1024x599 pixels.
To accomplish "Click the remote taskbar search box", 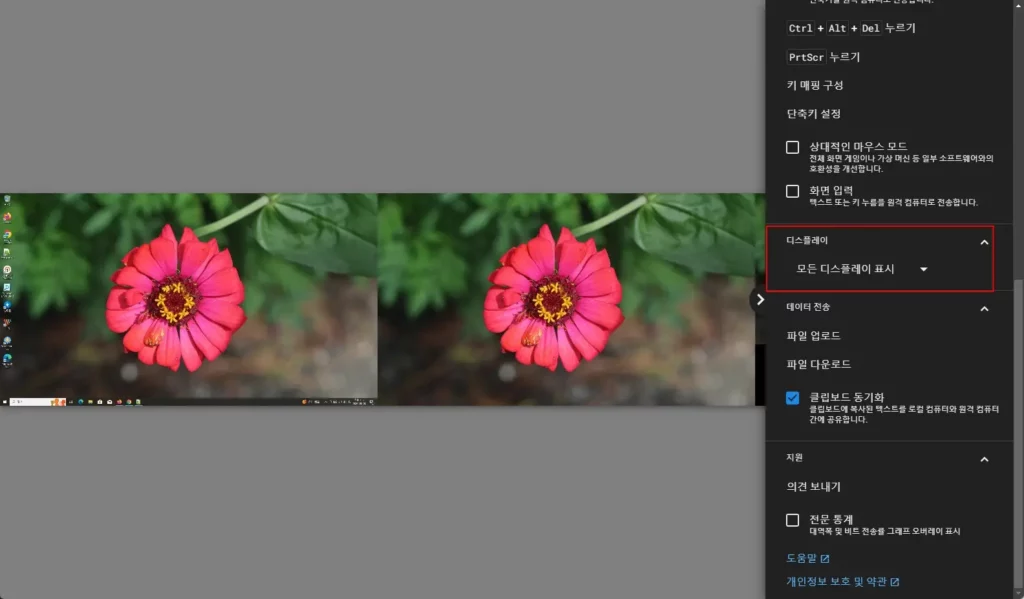I will [38, 402].
